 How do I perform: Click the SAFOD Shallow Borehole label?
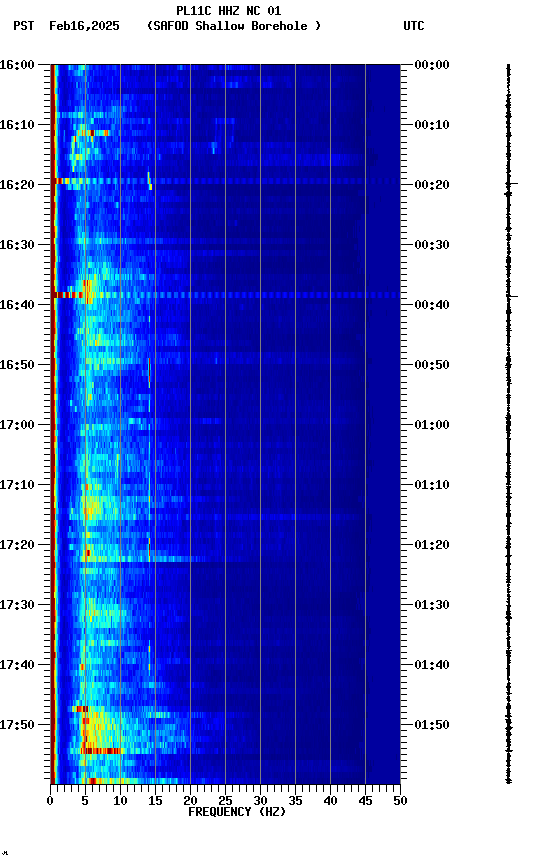click(234, 26)
